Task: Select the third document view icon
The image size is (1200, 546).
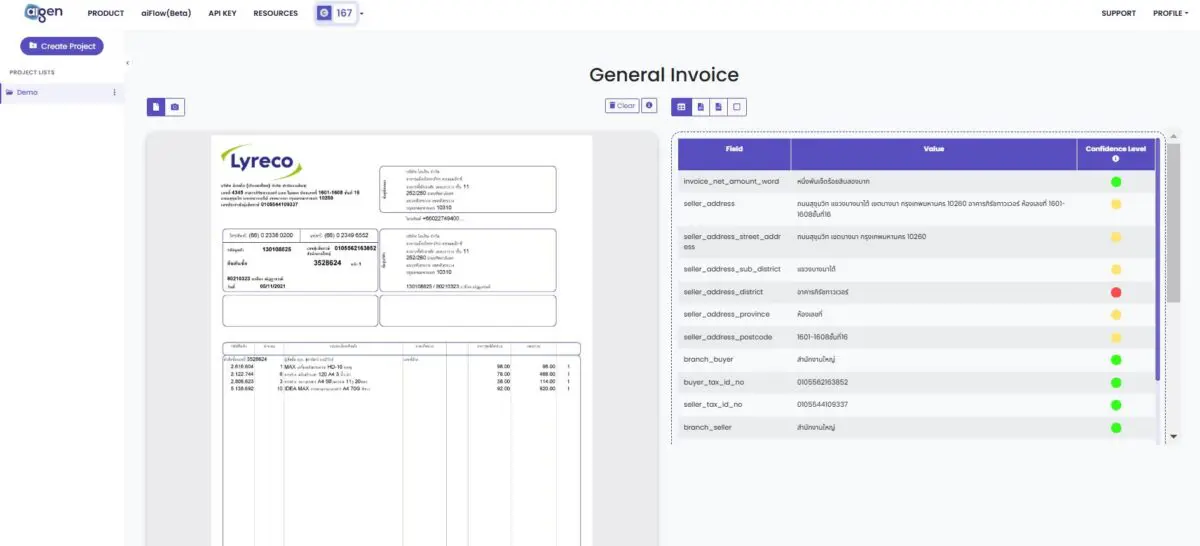Action: [x=719, y=106]
